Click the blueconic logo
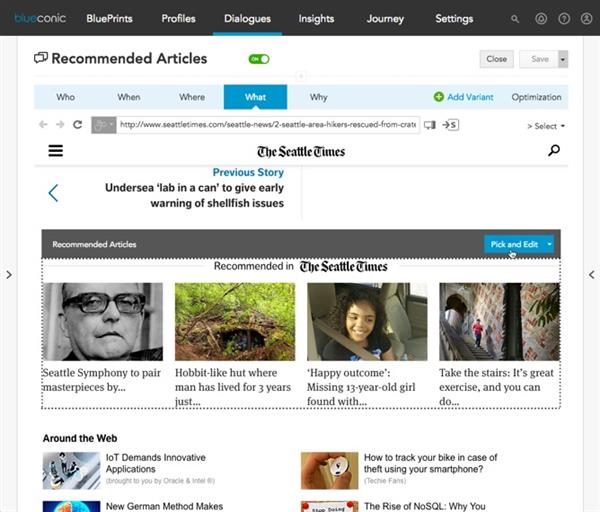Viewport: 600px width, 512px height. pos(40,18)
